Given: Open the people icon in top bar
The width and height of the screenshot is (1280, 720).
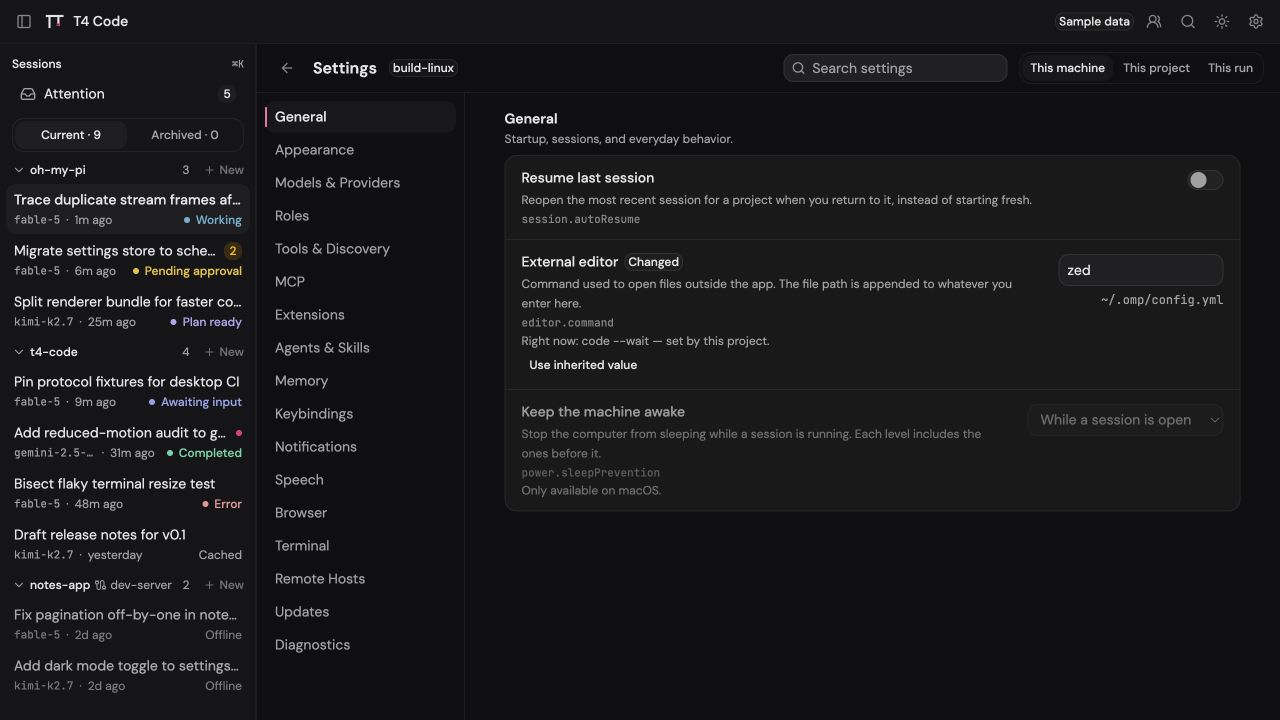Looking at the screenshot, I should pyautogui.click(x=1154, y=21).
